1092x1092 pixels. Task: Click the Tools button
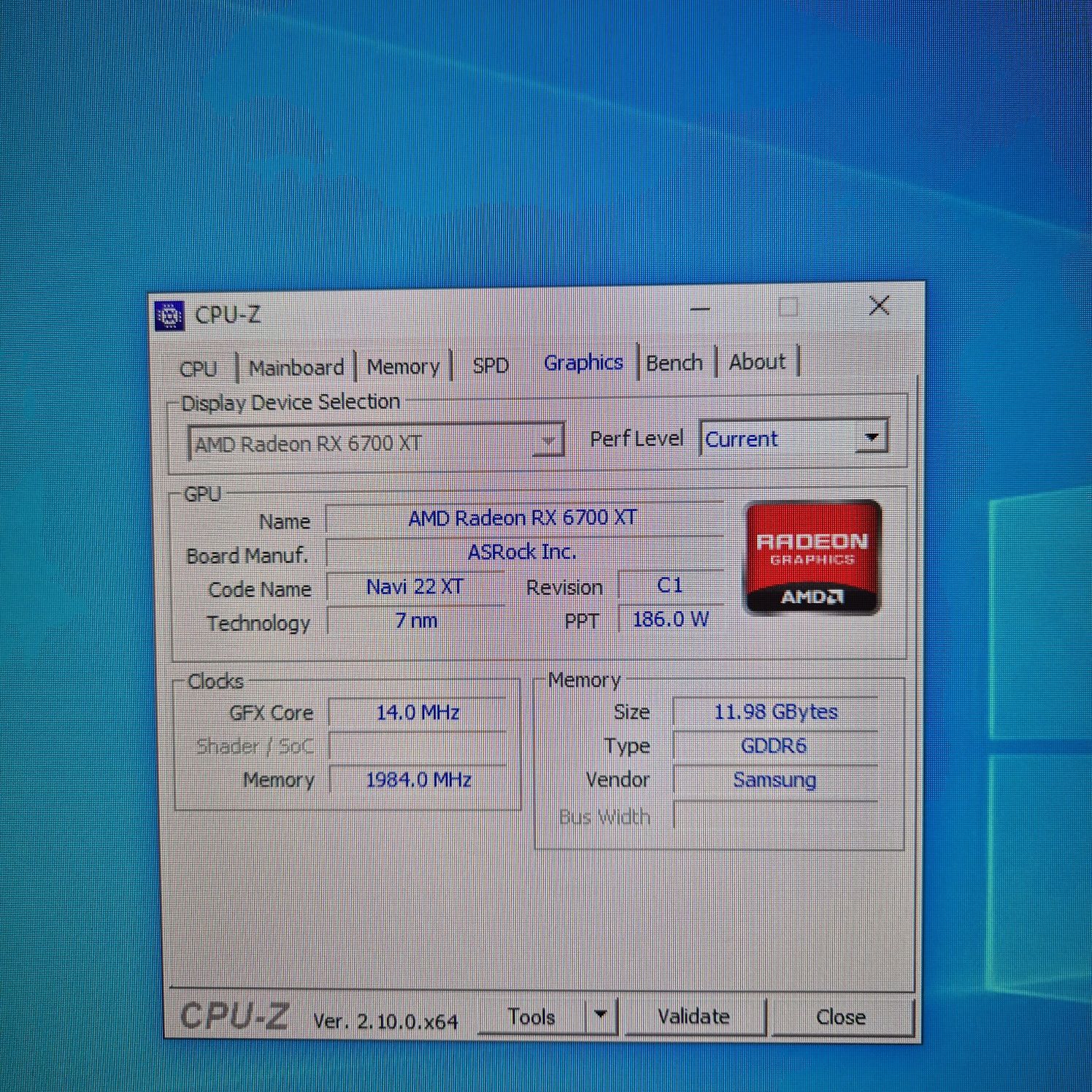(x=531, y=1017)
